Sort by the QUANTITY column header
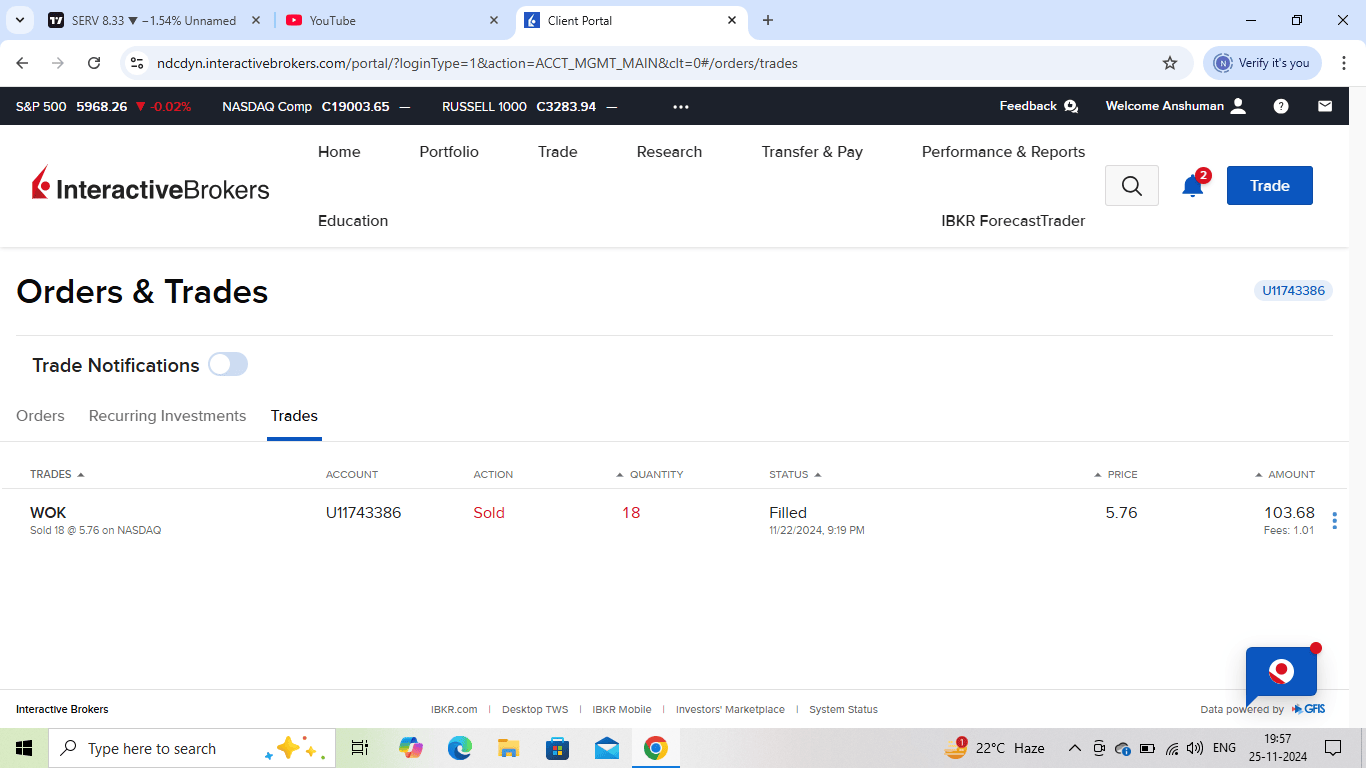Viewport: 1366px width, 768px height. (x=650, y=474)
